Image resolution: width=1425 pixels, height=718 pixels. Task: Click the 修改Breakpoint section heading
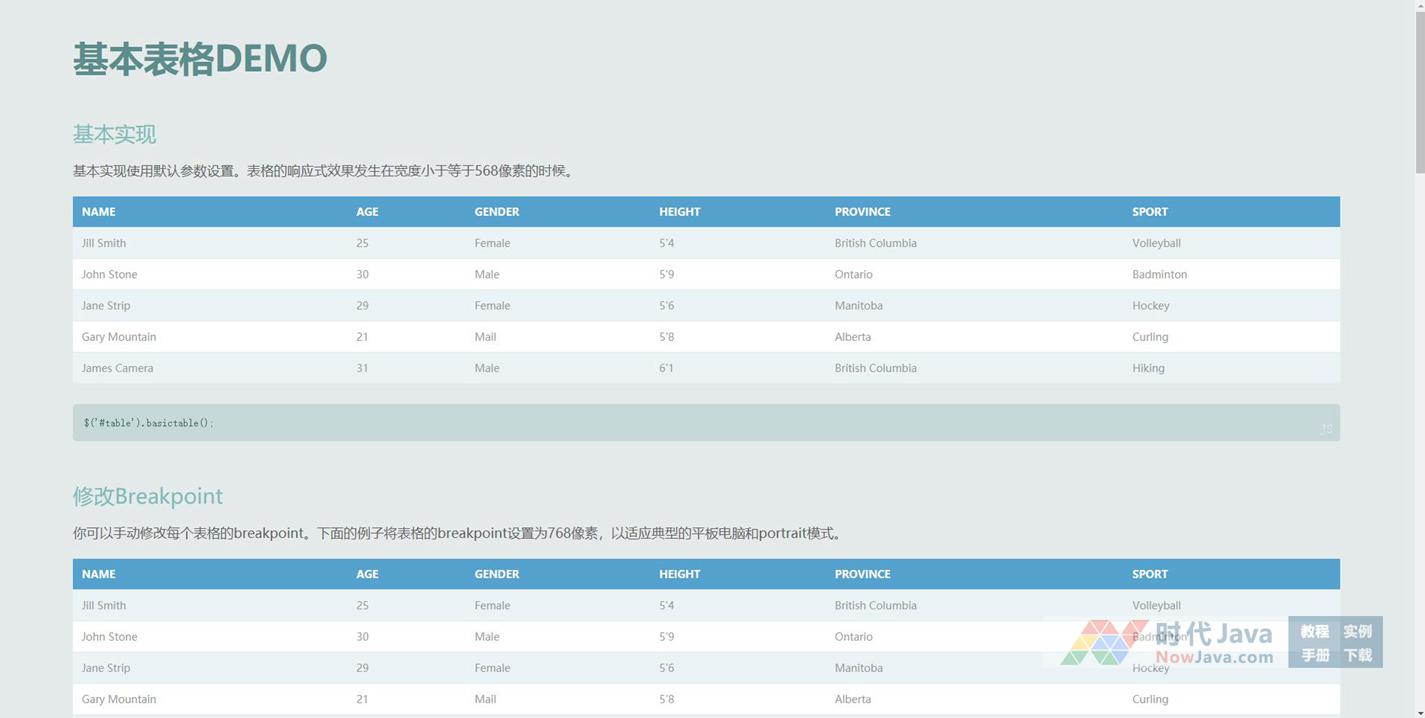click(148, 496)
